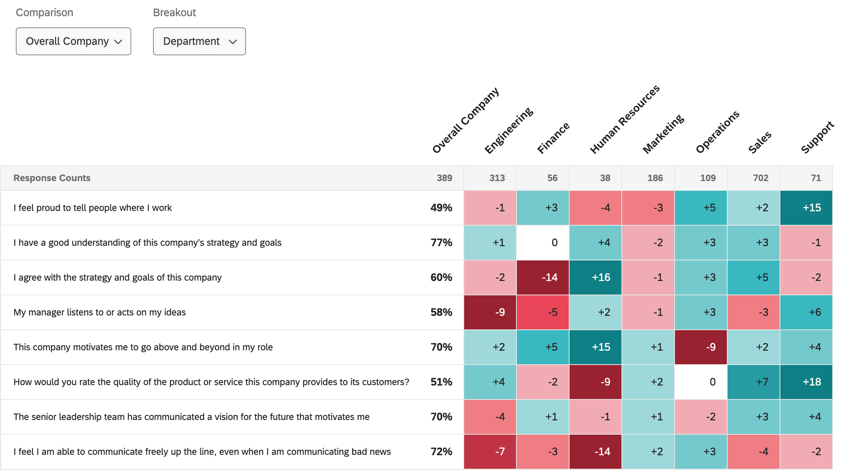The image size is (850, 470).
Task: Click the -9 Operations cell in motivation row
Action: (700, 347)
